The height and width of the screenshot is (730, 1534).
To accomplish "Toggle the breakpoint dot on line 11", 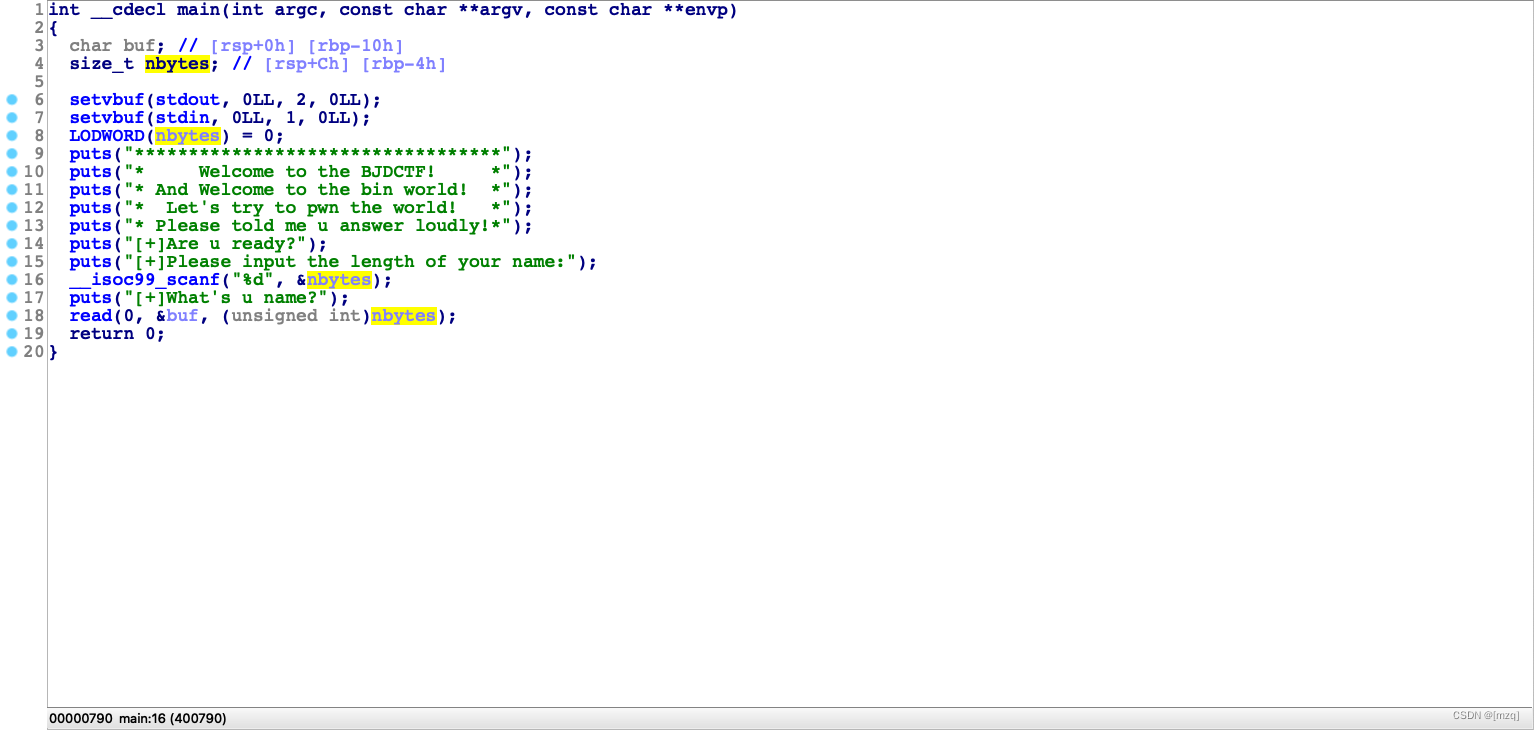I will (12, 190).
